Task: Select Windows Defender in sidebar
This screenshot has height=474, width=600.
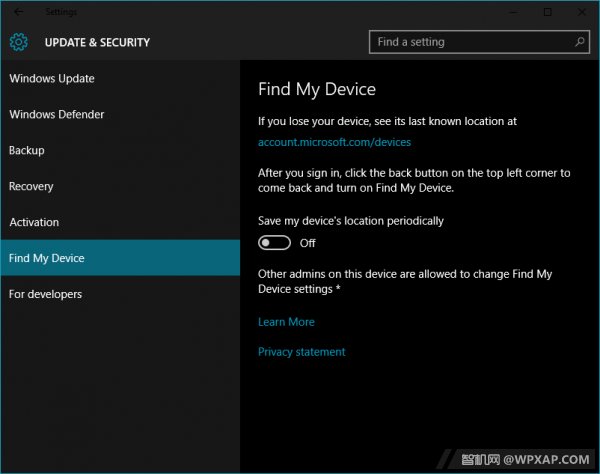Action: pyautogui.click(x=57, y=114)
